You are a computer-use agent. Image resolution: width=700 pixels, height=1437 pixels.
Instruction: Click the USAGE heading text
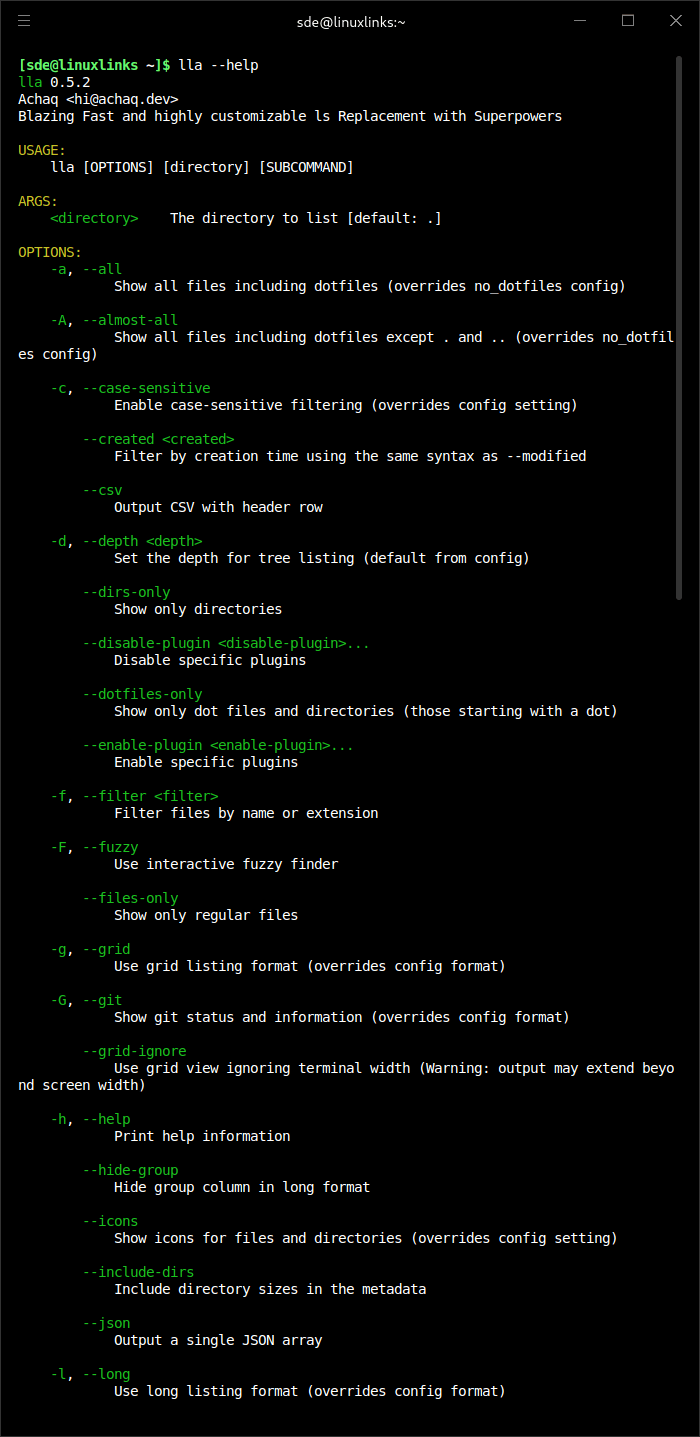pyautogui.click(x=39, y=149)
